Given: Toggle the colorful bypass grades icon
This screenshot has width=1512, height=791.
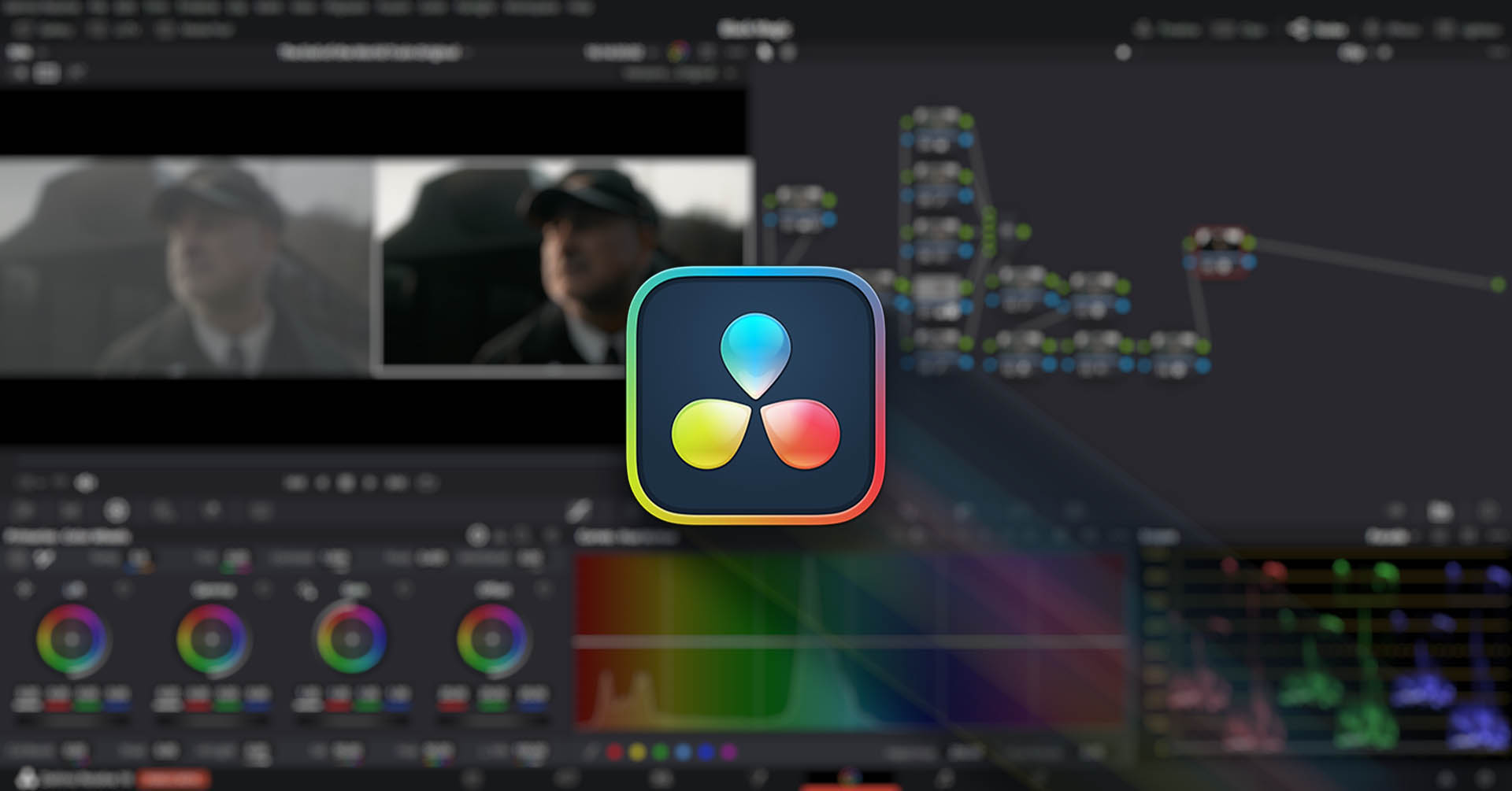Looking at the screenshot, I should pos(677,53).
